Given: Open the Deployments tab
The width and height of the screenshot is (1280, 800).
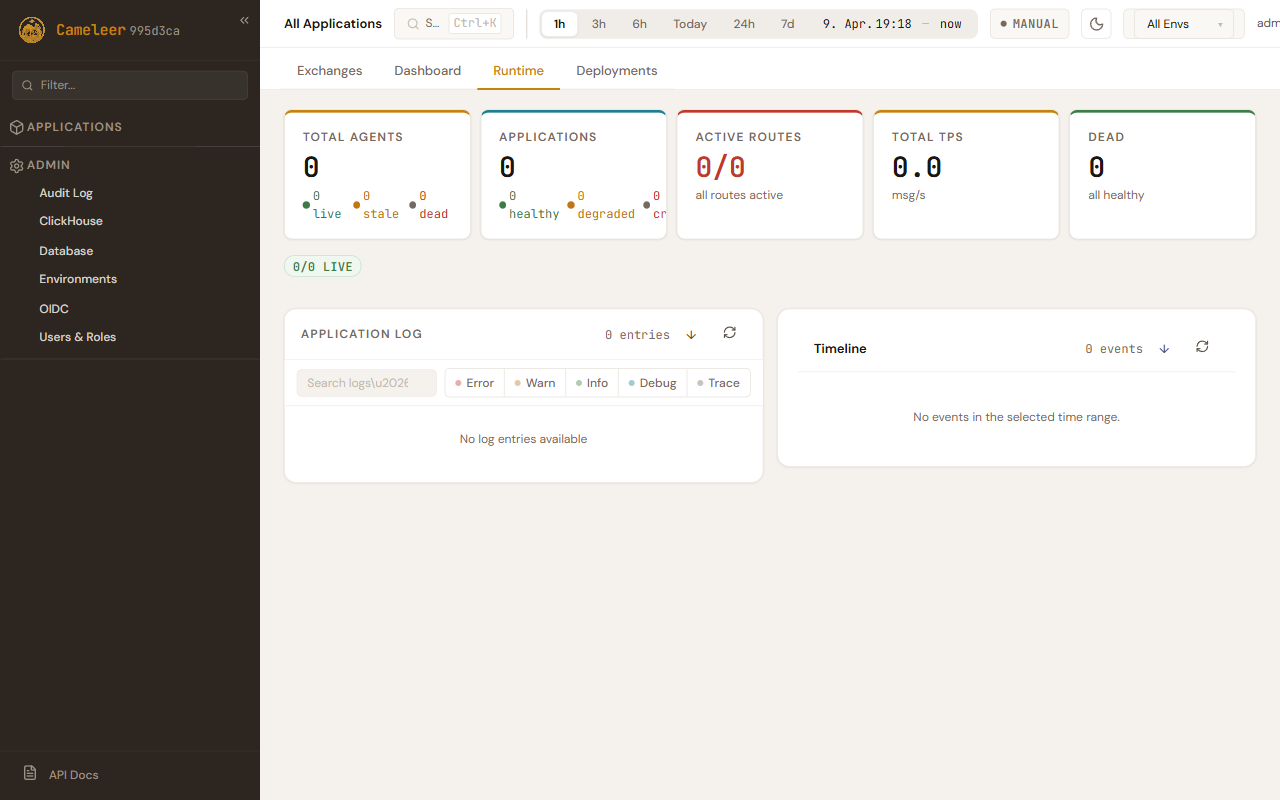Looking at the screenshot, I should point(616,71).
